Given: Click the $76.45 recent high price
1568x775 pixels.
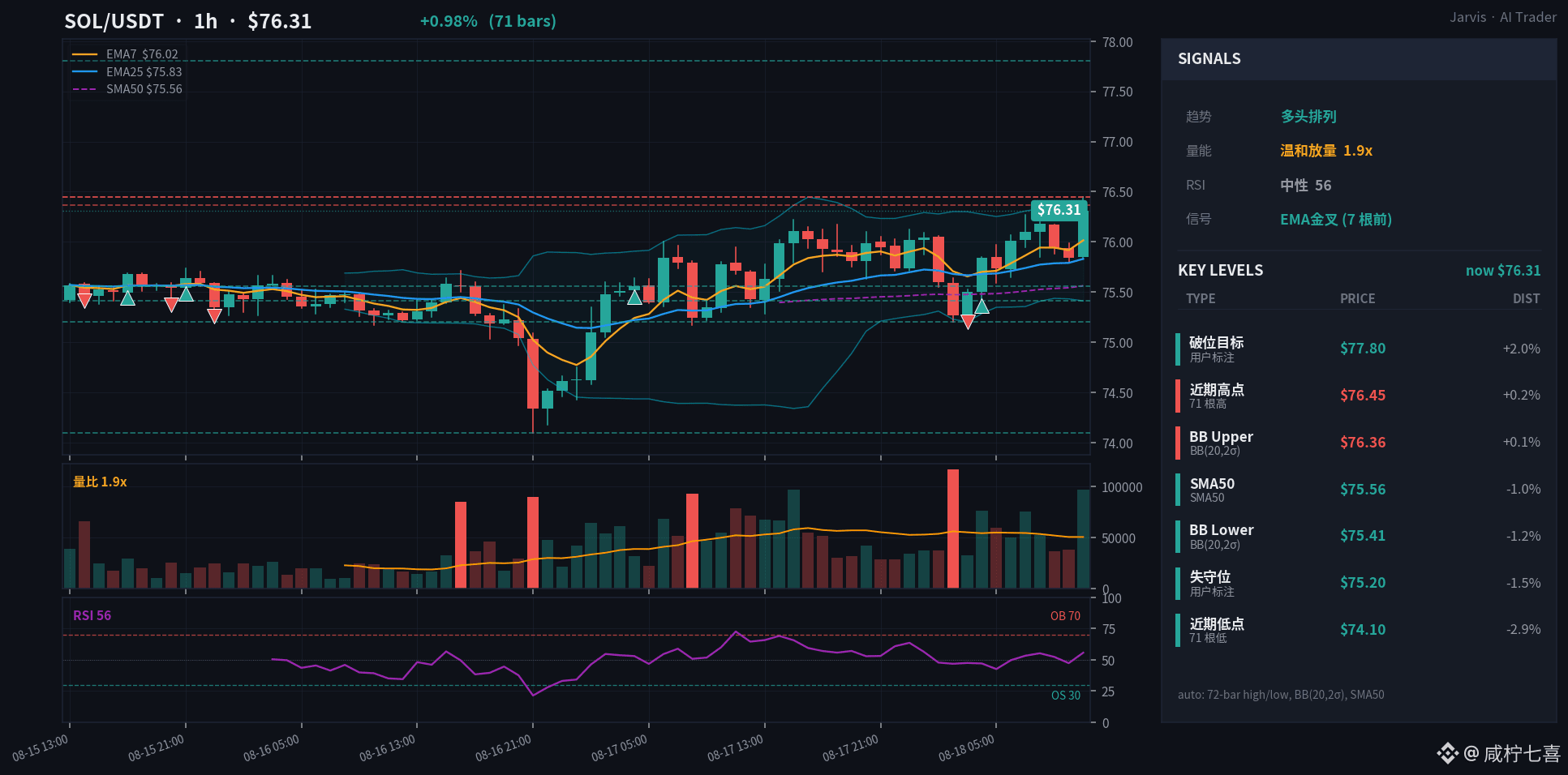Looking at the screenshot, I should pyautogui.click(x=1363, y=396).
